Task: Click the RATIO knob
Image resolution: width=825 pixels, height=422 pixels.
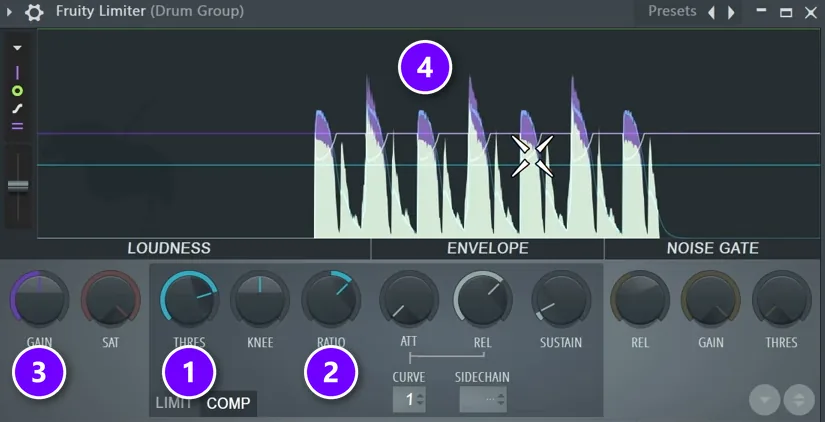Action: [331, 299]
